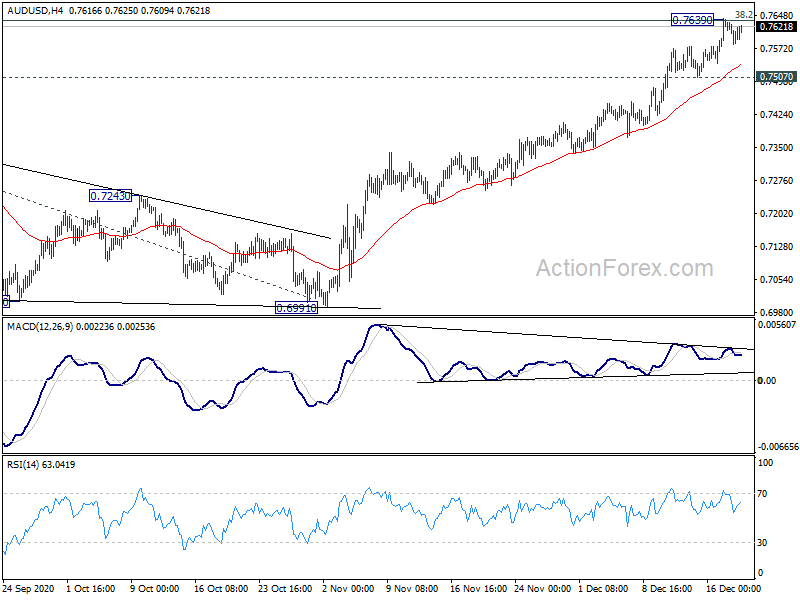Click the 0.72430 swing high label
The height and width of the screenshot is (600, 800).
click(x=110, y=196)
